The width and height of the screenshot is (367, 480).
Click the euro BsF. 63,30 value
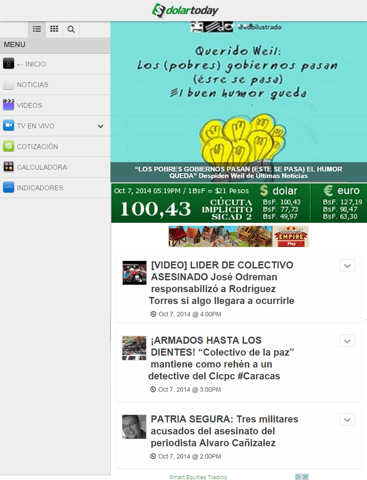click(340, 217)
